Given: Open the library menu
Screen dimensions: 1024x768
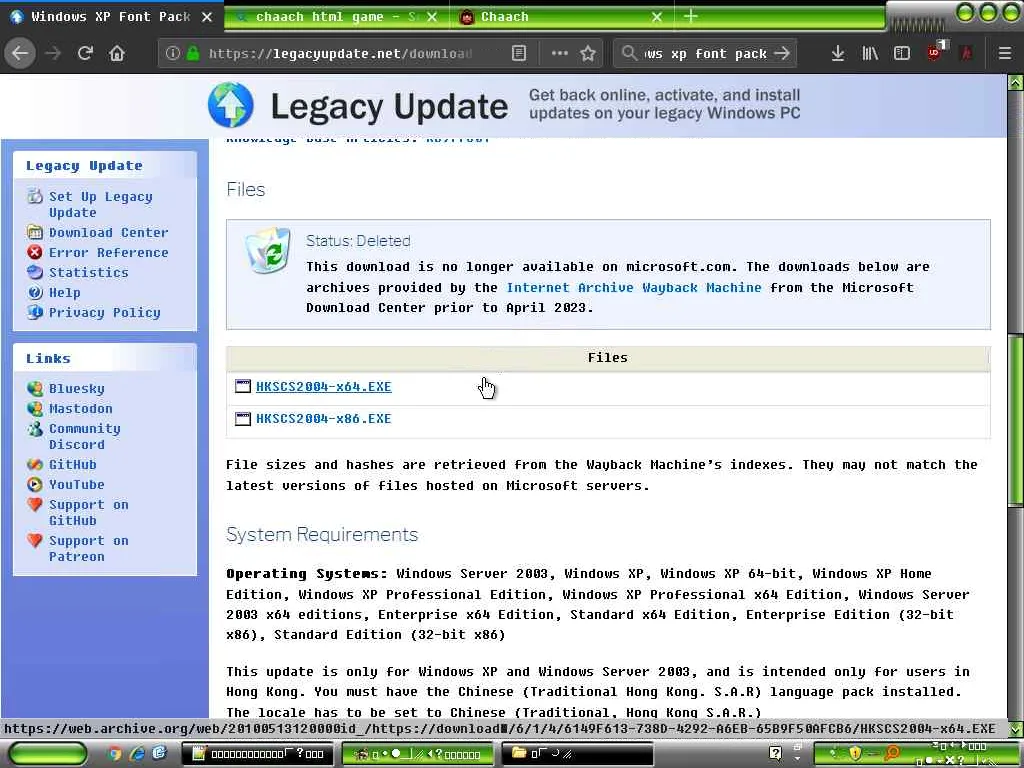Looking at the screenshot, I should tap(870, 53).
